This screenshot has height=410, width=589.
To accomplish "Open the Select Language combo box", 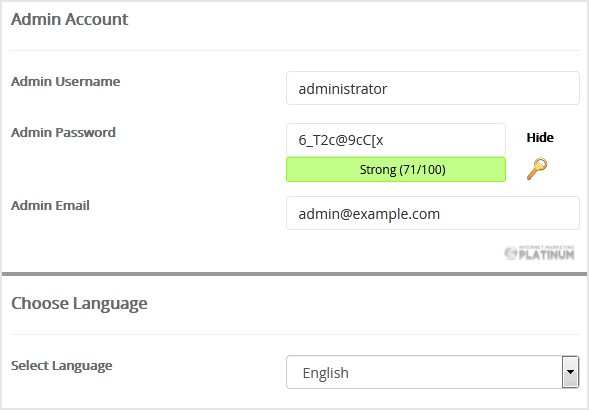I will (432, 372).
